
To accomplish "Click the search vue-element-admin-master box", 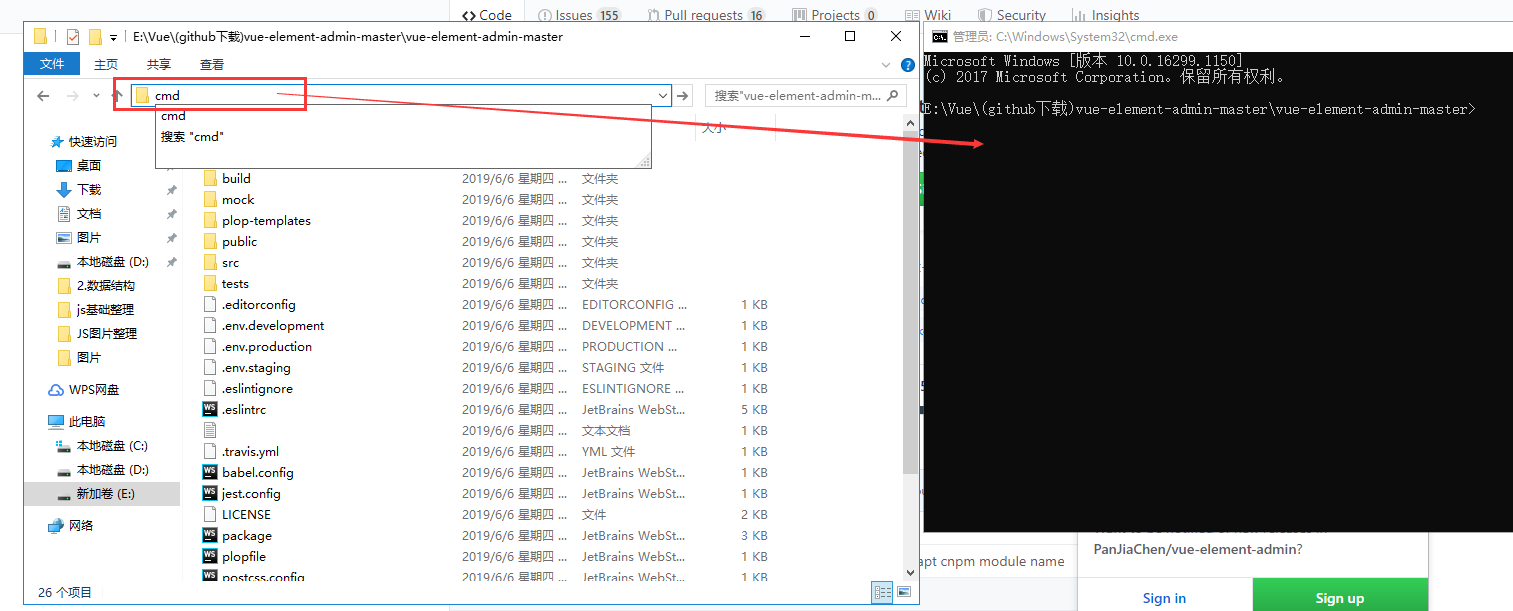I will click(x=804, y=96).
